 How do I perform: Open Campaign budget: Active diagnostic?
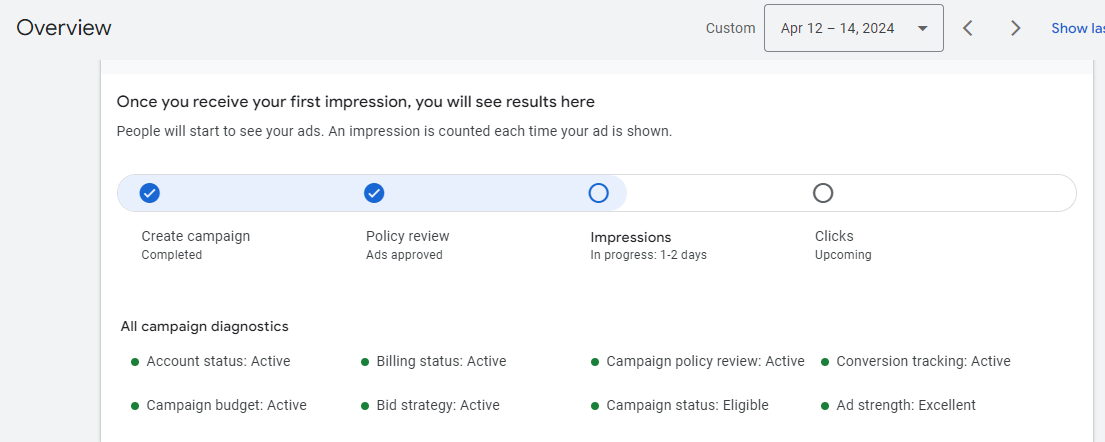coord(226,405)
